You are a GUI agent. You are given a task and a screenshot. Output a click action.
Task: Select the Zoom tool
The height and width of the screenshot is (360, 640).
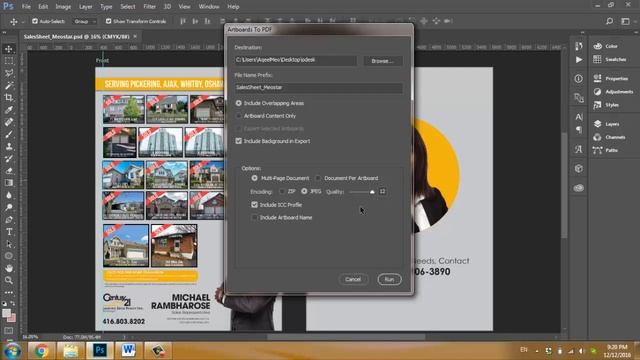9,280
